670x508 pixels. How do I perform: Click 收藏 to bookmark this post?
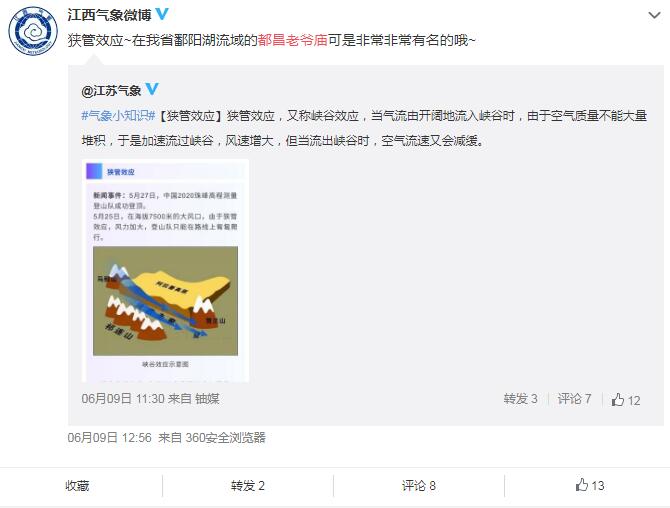coord(77,485)
